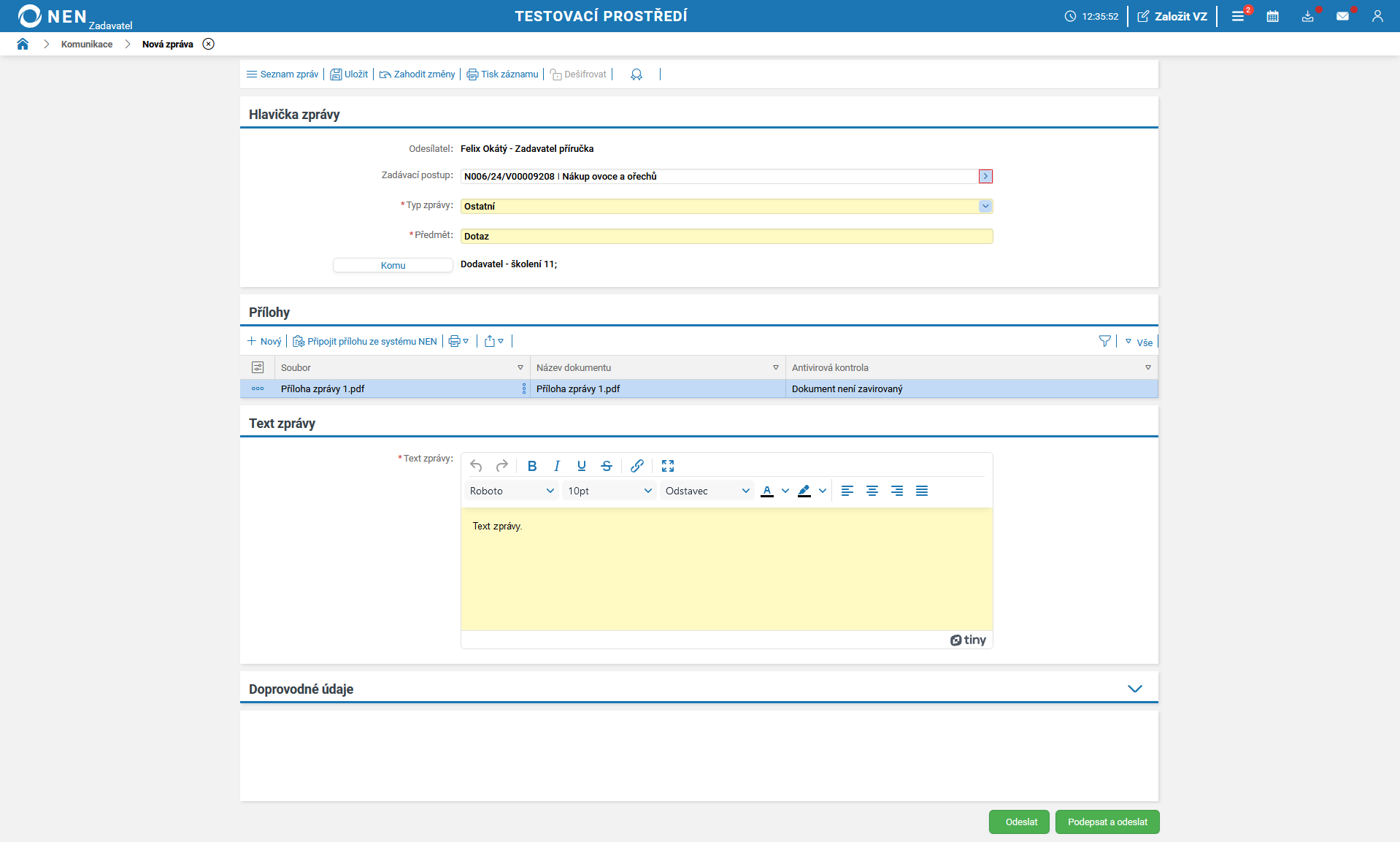The height and width of the screenshot is (842, 1400).
Task: Open the mail envelope notifications
Action: 1342,16
